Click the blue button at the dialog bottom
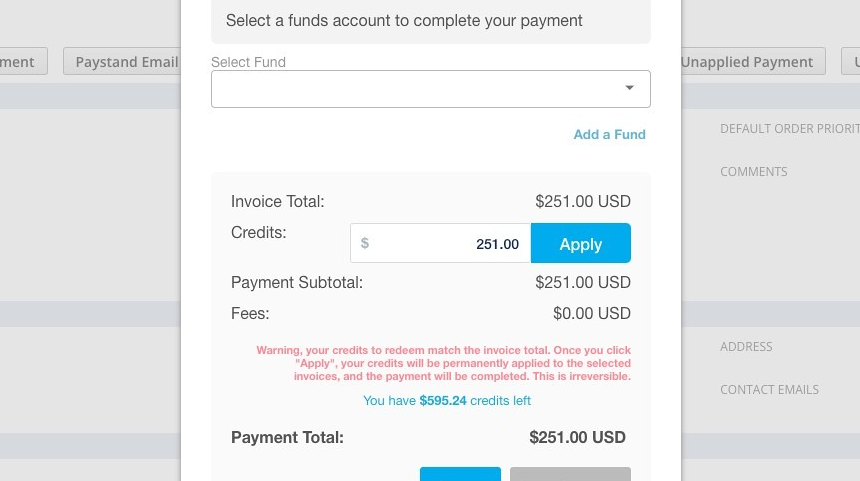The height and width of the screenshot is (481, 860). point(460,474)
